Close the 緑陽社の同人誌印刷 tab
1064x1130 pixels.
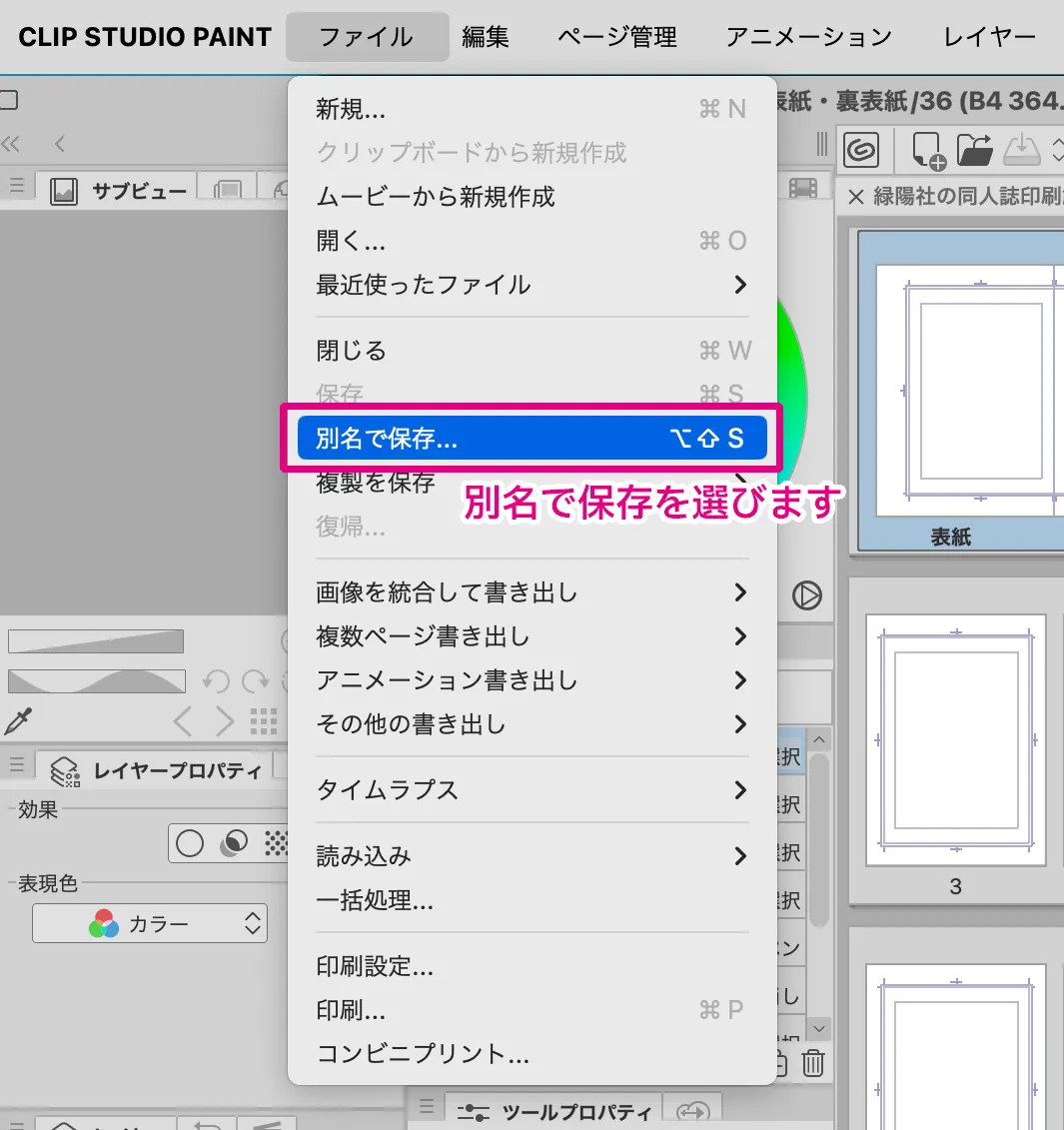855,197
